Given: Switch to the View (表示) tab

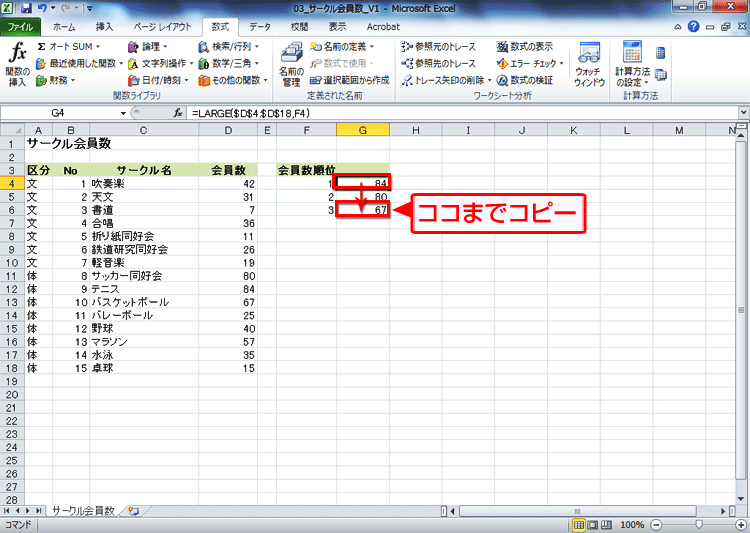Looking at the screenshot, I should [x=337, y=27].
